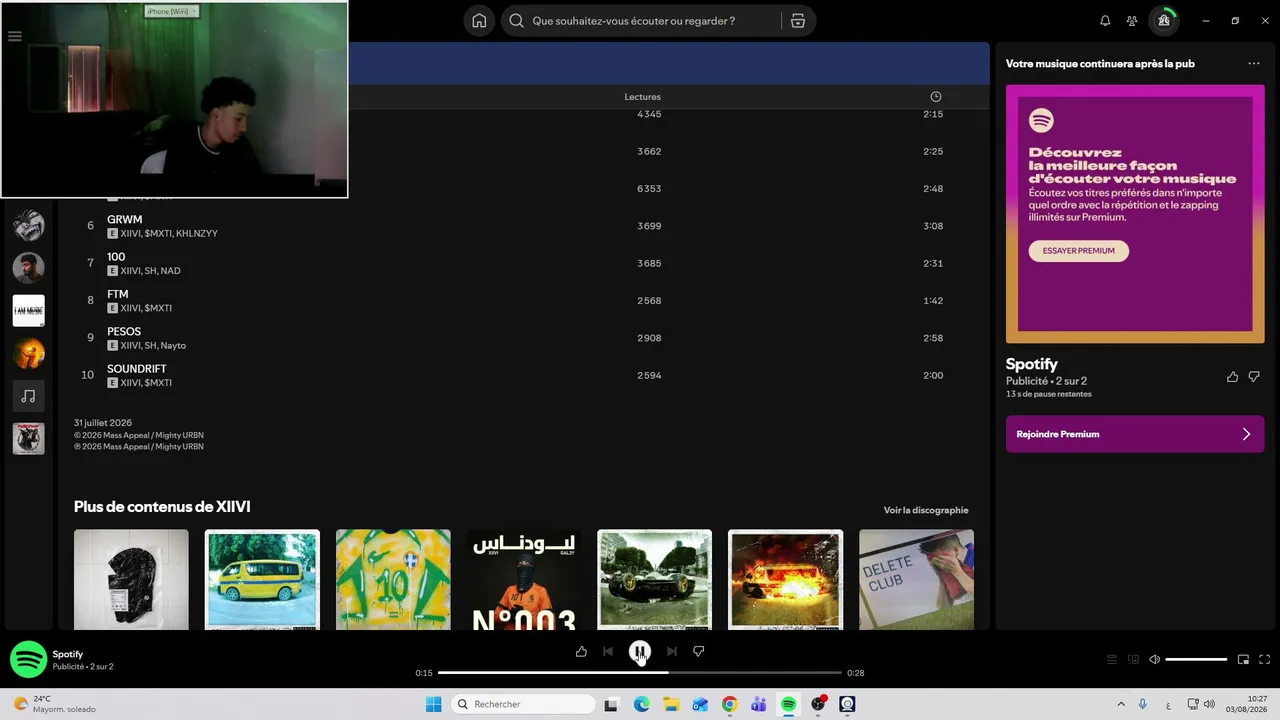
Task: Open the Delete Club album cover
Action: (x=917, y=580)
